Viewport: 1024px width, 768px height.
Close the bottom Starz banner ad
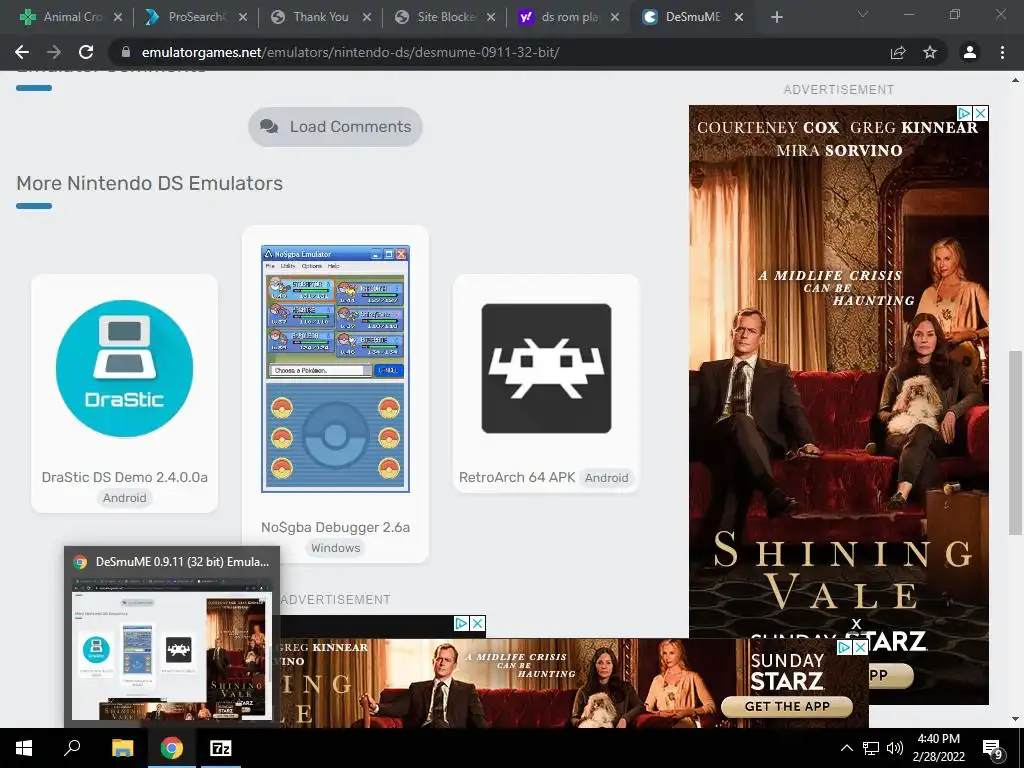tap(861, 647)
